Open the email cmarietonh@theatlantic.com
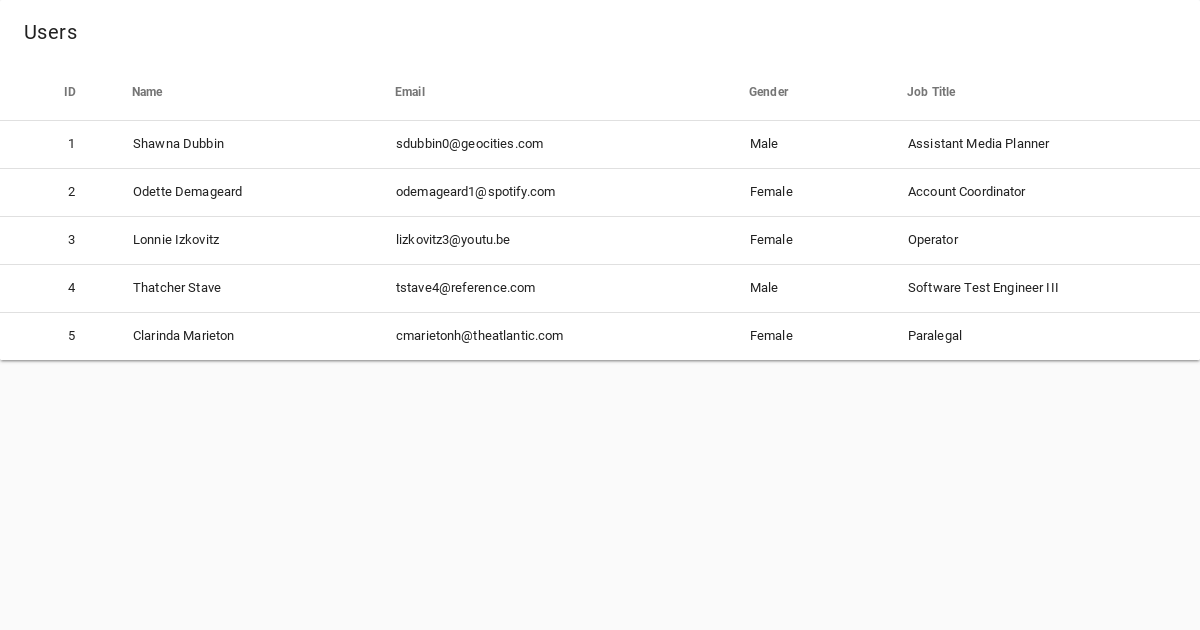This screenshot has width=1200, height=630. [479, 336]
